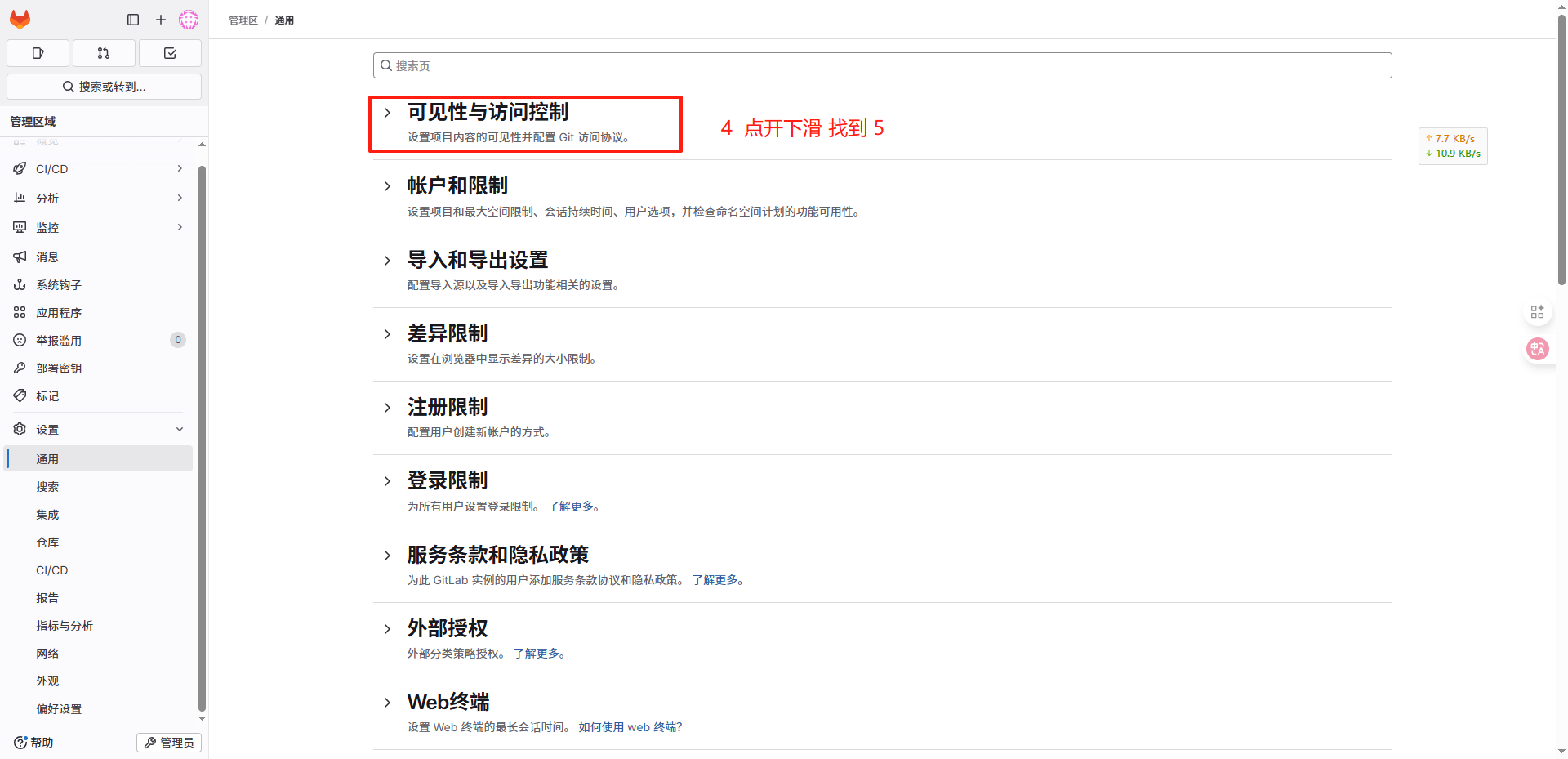Click the 搜索页 search field
The image size is (1568, 759).
point(882,65)
